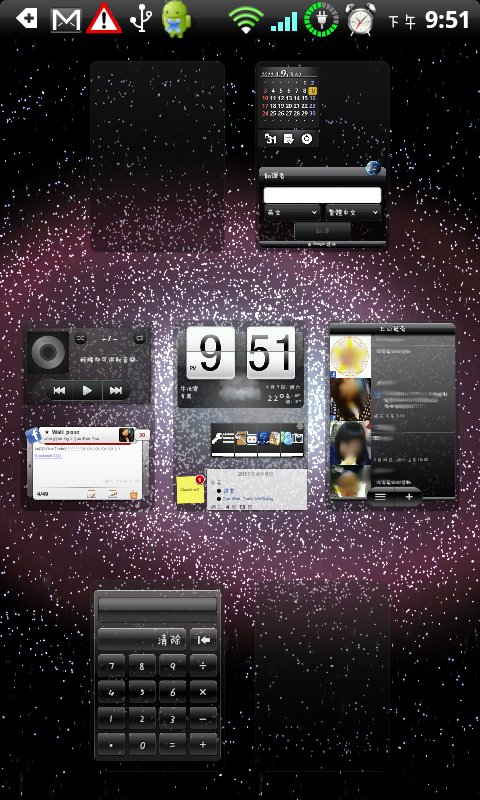480x800 pixels.
Task: Open the comments link in Facebook widget
Action: pos(49,455)
